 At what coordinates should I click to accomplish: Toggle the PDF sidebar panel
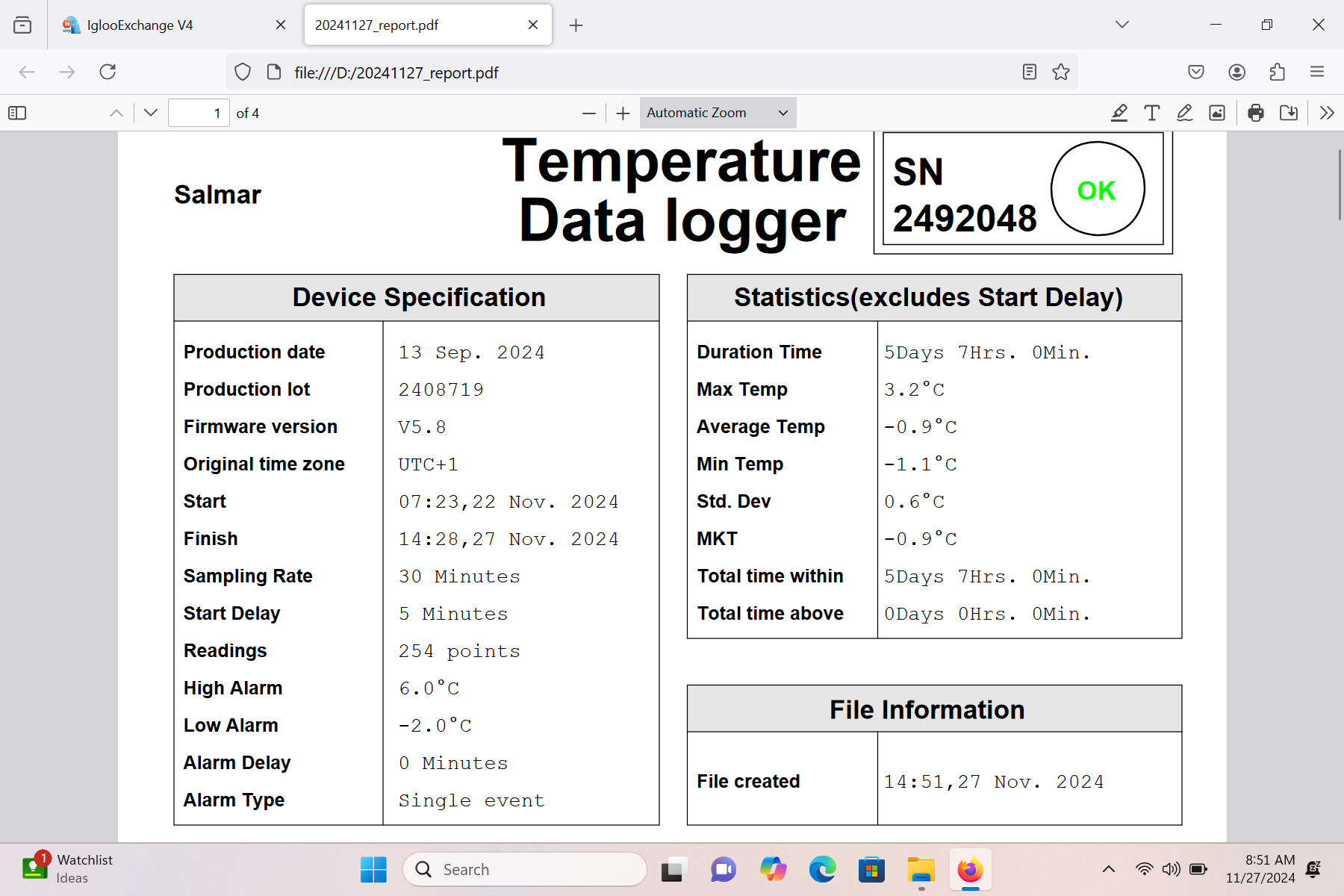(x=17, y=113)
